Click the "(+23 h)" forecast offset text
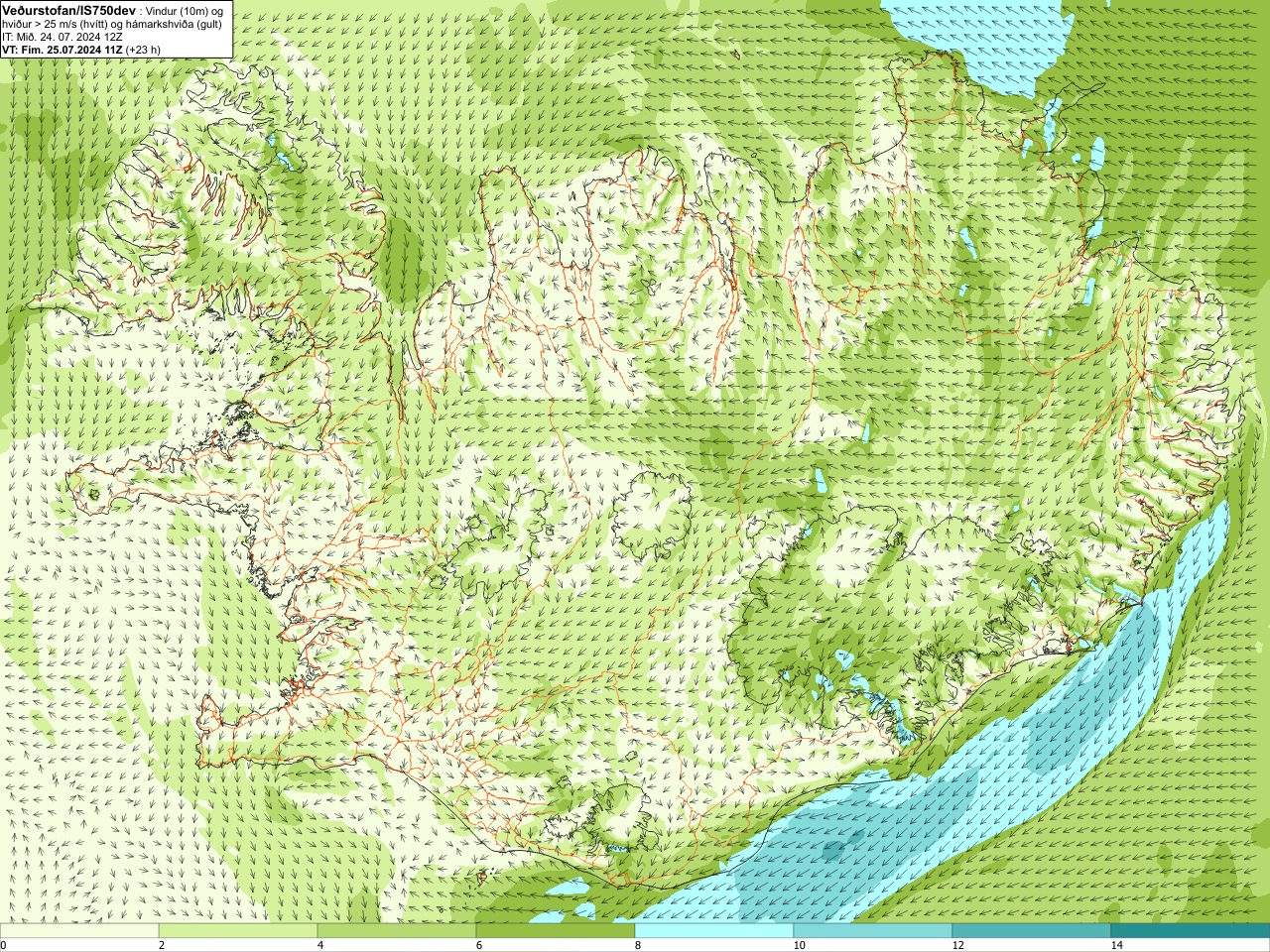This screenshot has height=952, width=1270. (x=143, y=50)
